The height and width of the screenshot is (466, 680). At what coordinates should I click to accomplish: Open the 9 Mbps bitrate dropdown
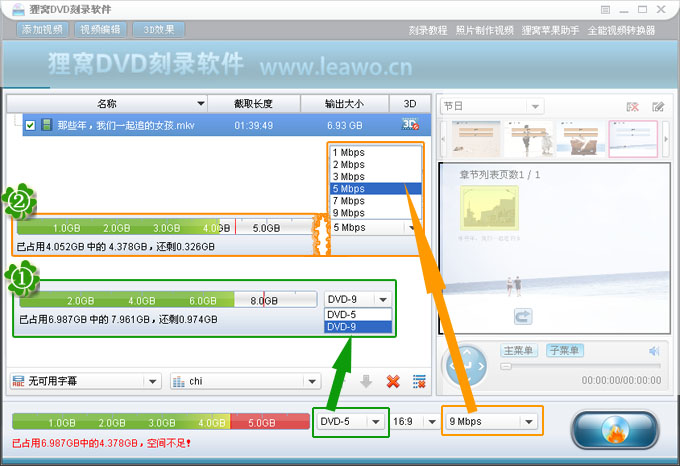point(491,421)
